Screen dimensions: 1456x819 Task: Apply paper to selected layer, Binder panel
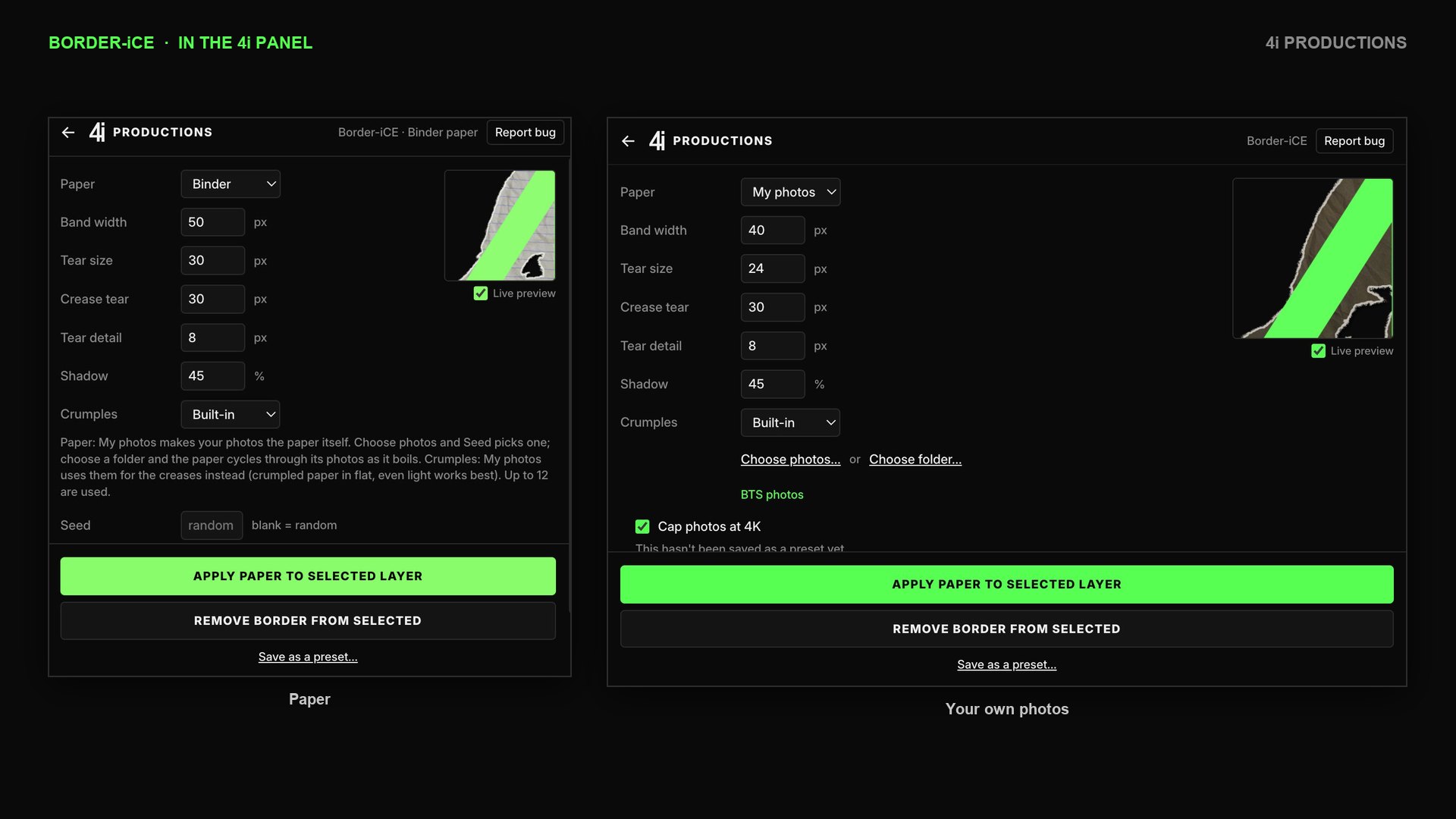pos(308,576)
